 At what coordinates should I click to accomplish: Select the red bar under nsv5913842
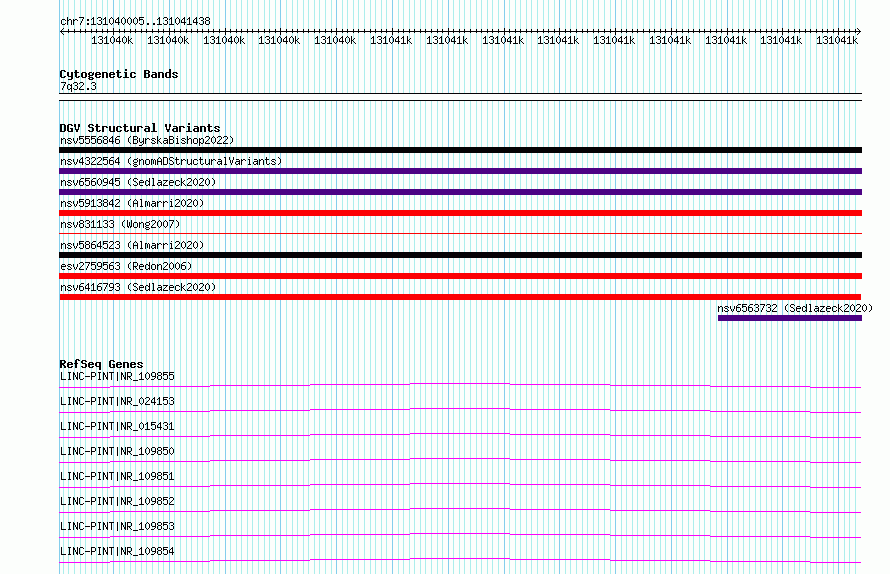(x=460, y=213)
